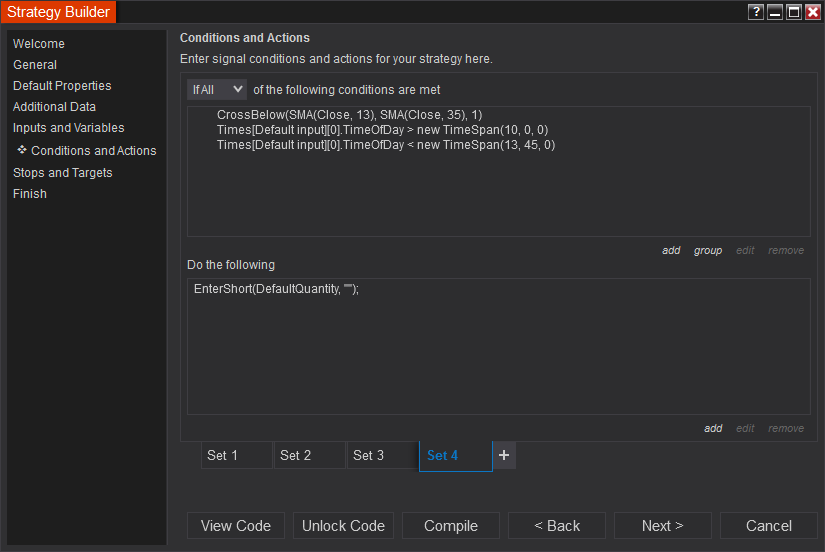Navigate to Inputs and Variables
Viewport: 825px width, 552px height.
point(69,128)
